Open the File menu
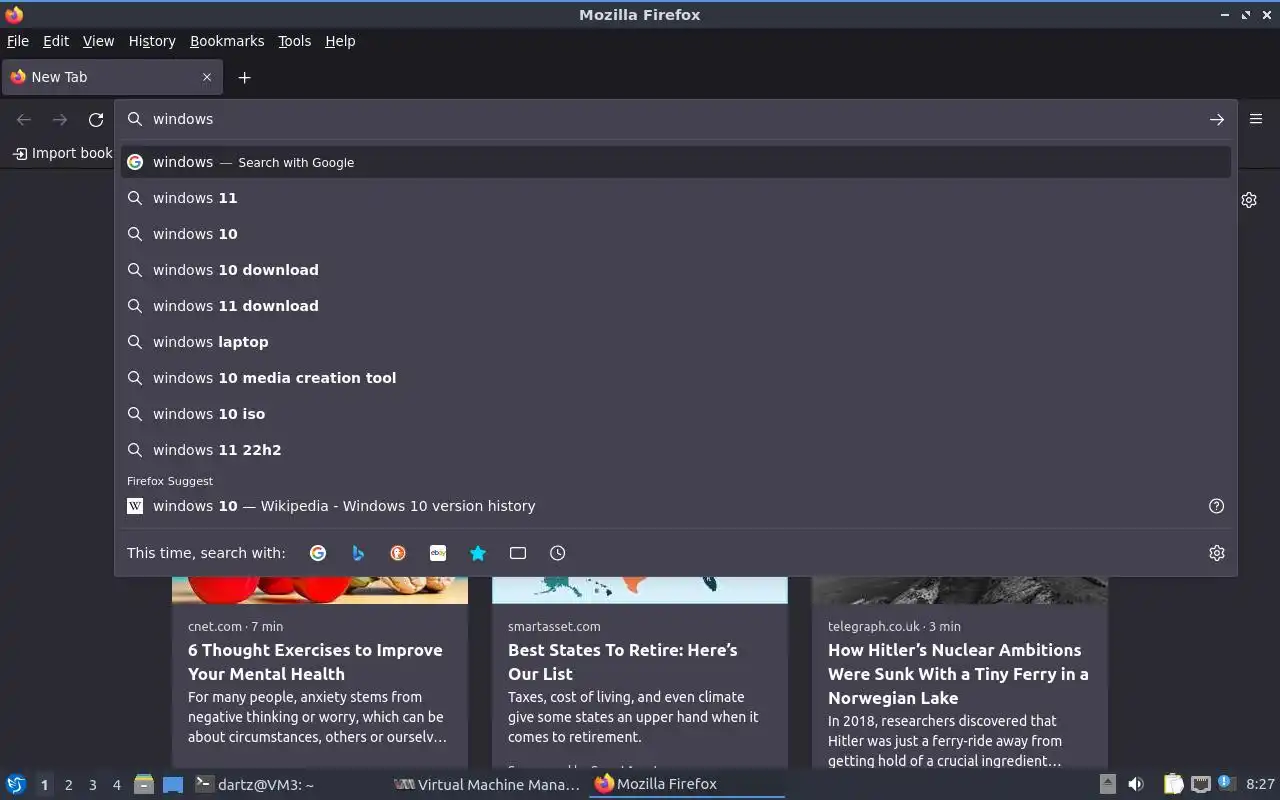The image size is (1280, 800). click(18, 41)
